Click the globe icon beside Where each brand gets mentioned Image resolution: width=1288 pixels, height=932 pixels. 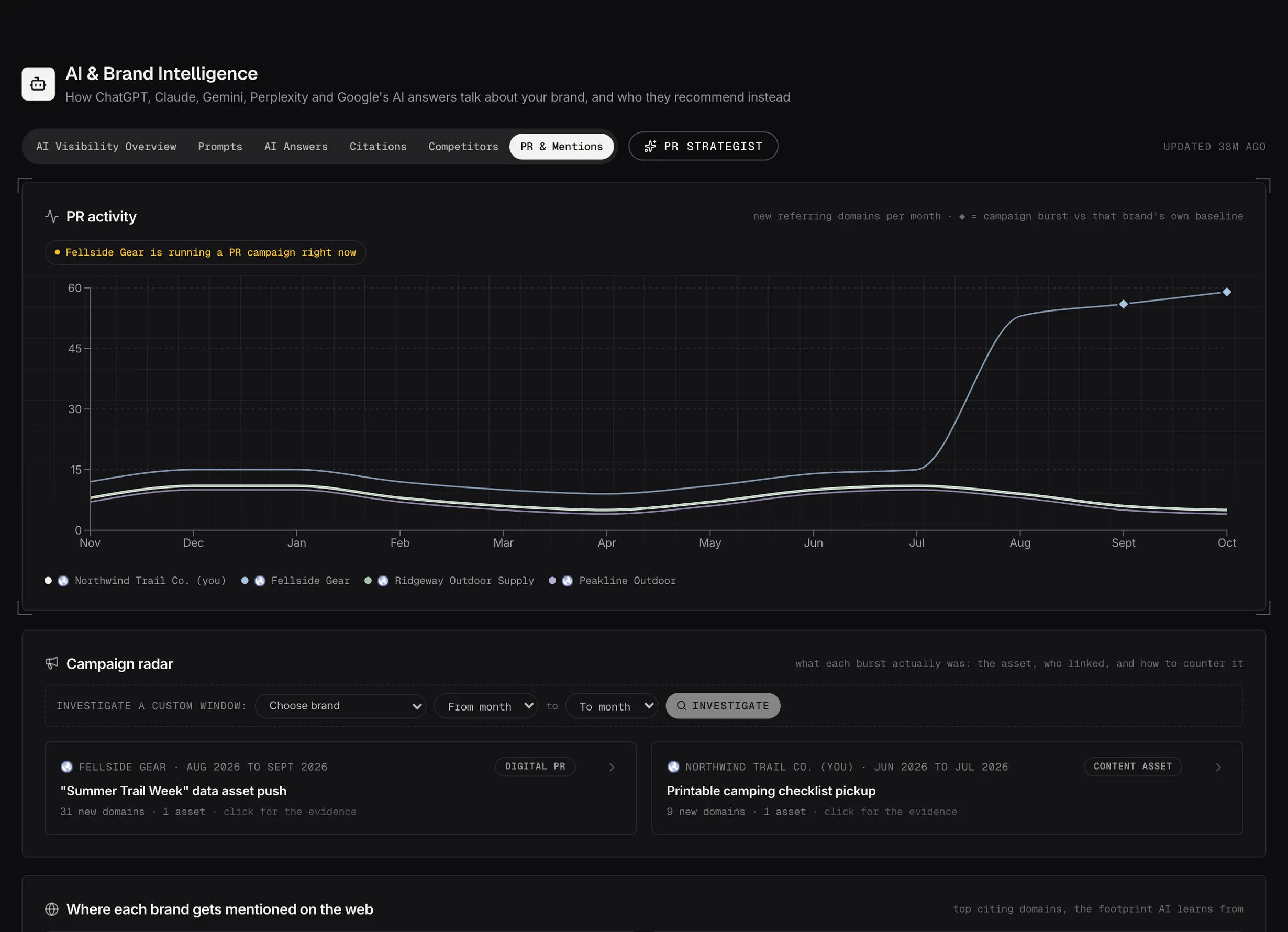(x=52, y=909)
